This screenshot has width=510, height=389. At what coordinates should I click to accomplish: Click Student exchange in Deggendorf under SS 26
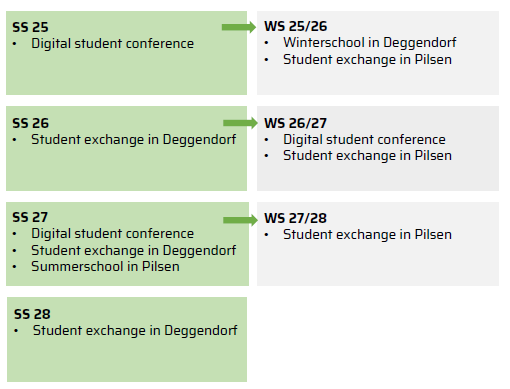pyautogui.click(x=134, y=140)
